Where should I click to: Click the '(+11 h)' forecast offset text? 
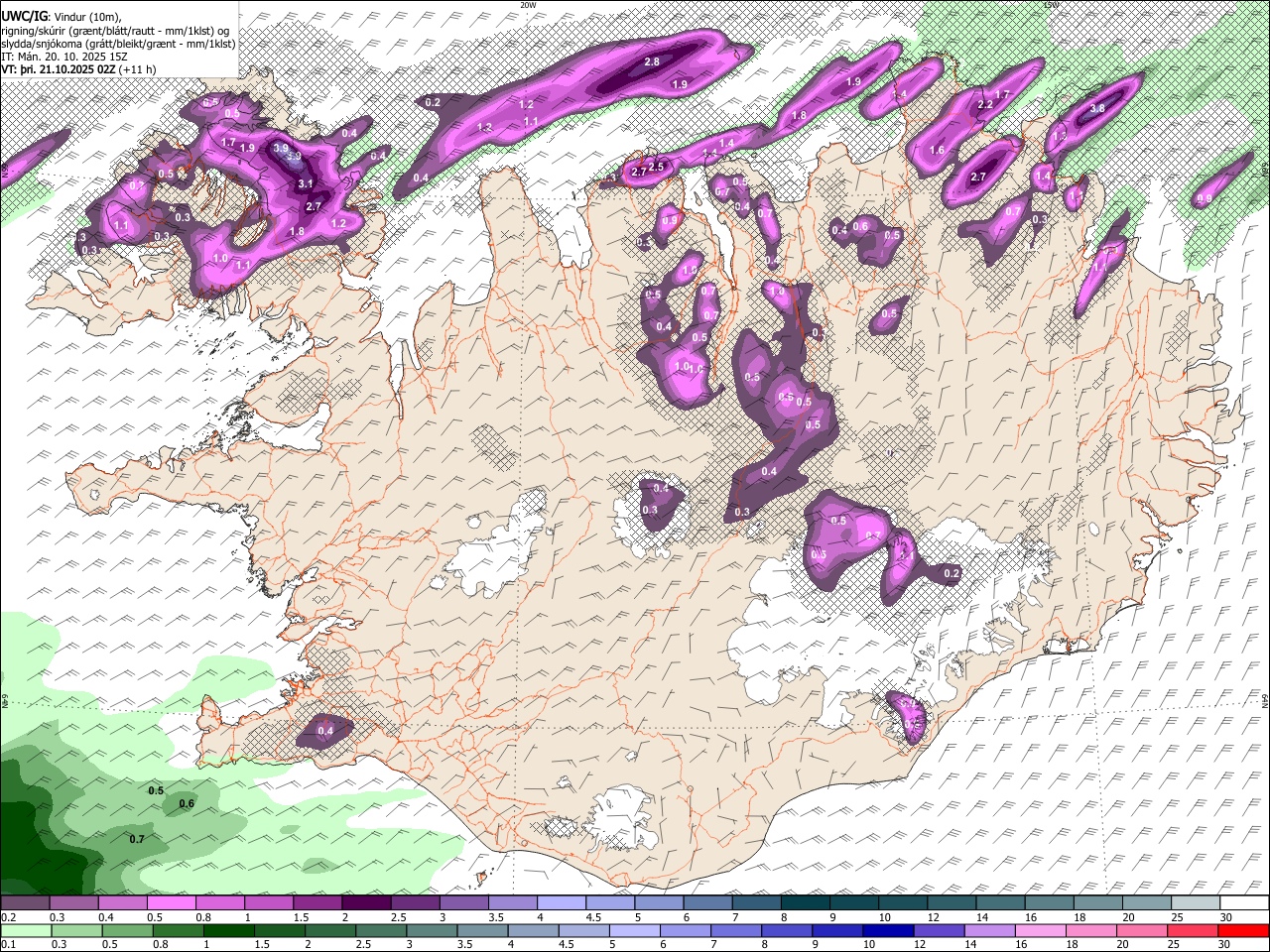138,69
